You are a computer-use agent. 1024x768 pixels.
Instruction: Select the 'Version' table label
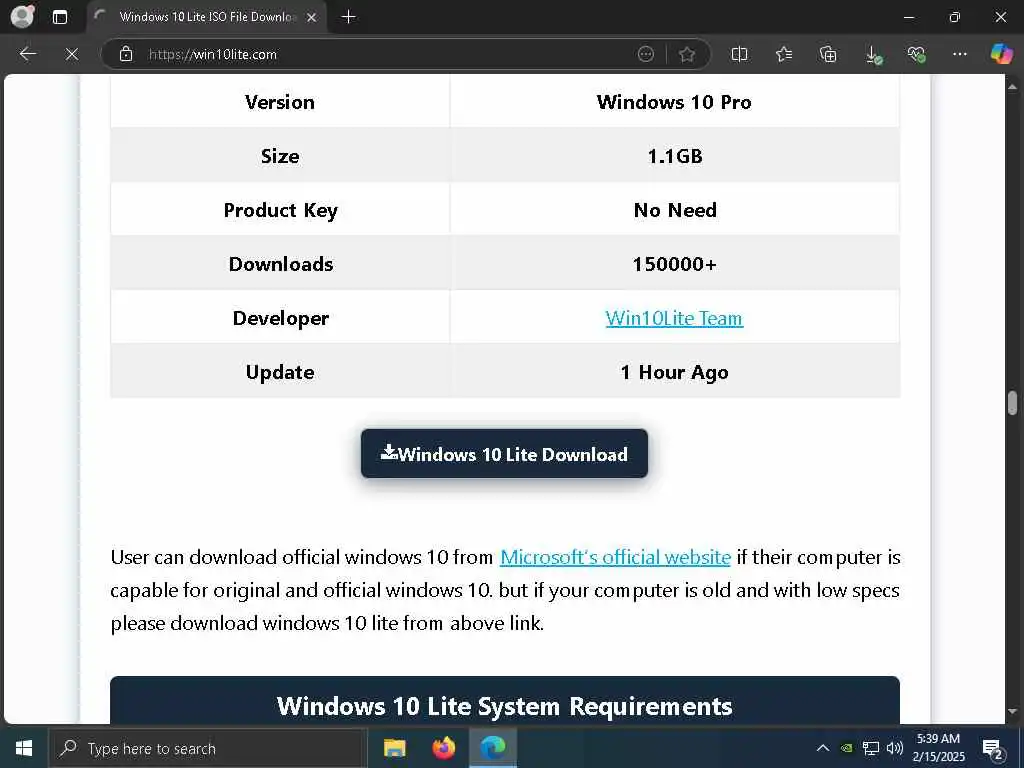point(280,102)
